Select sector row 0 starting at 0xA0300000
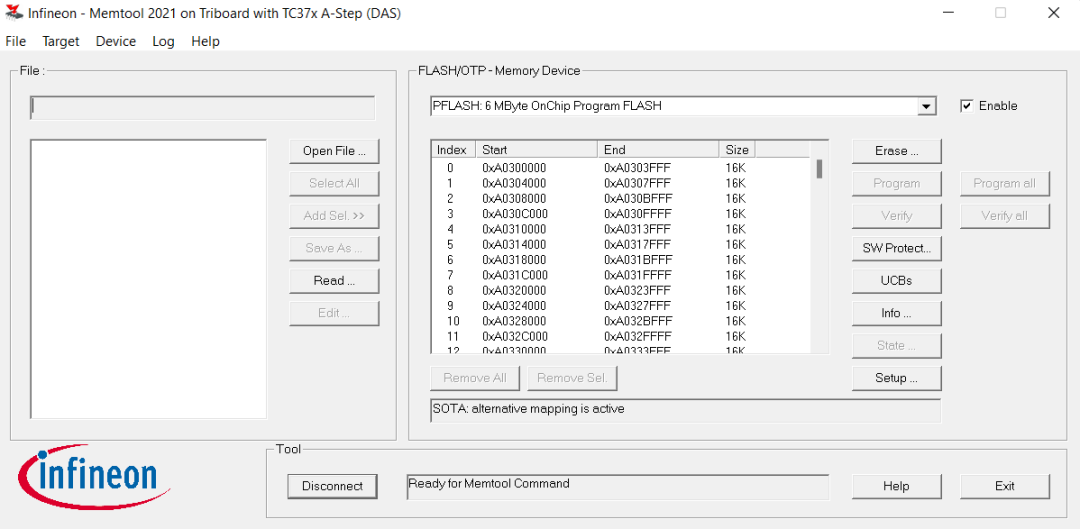Image resolution: width=1080 pixels, height=529 pixels. (620, 167)
